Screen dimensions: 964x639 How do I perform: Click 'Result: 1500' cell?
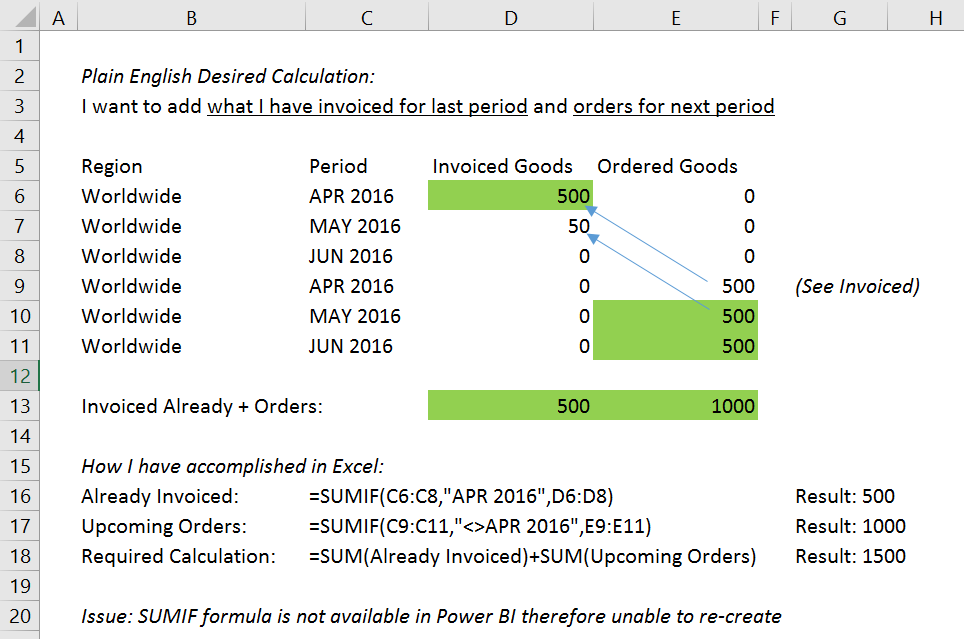tap(850, 557)
